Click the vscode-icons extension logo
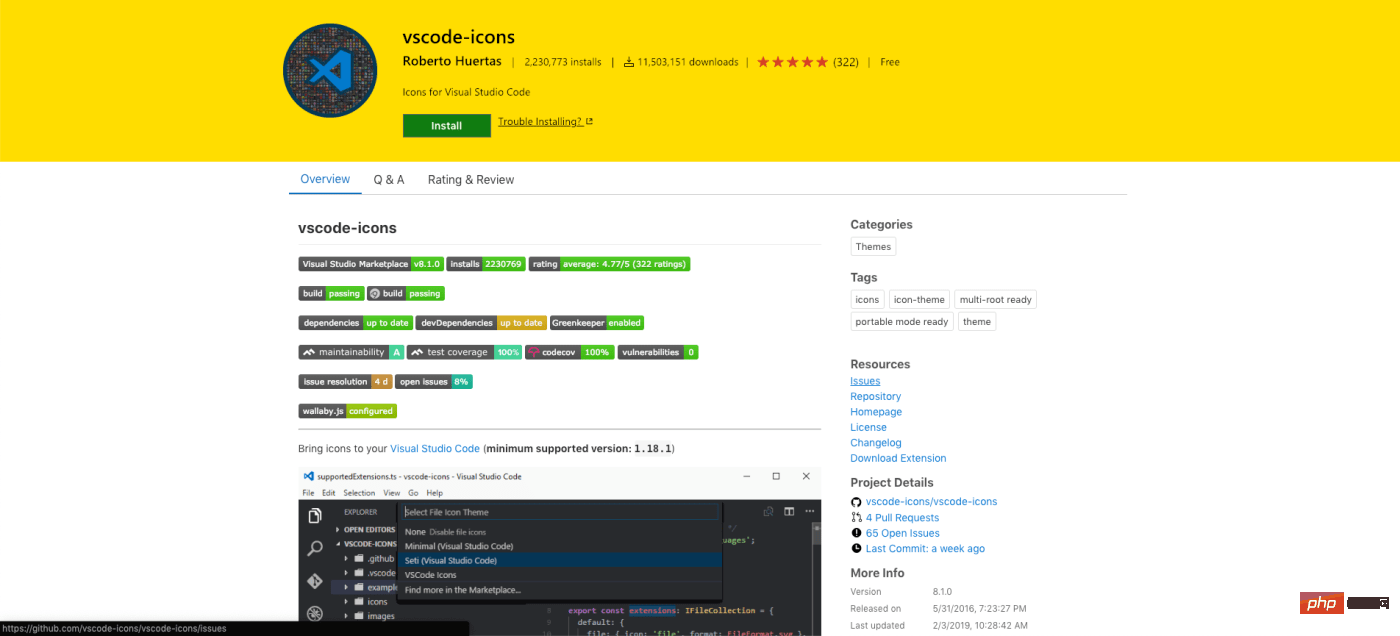 [x=330, y=70]
